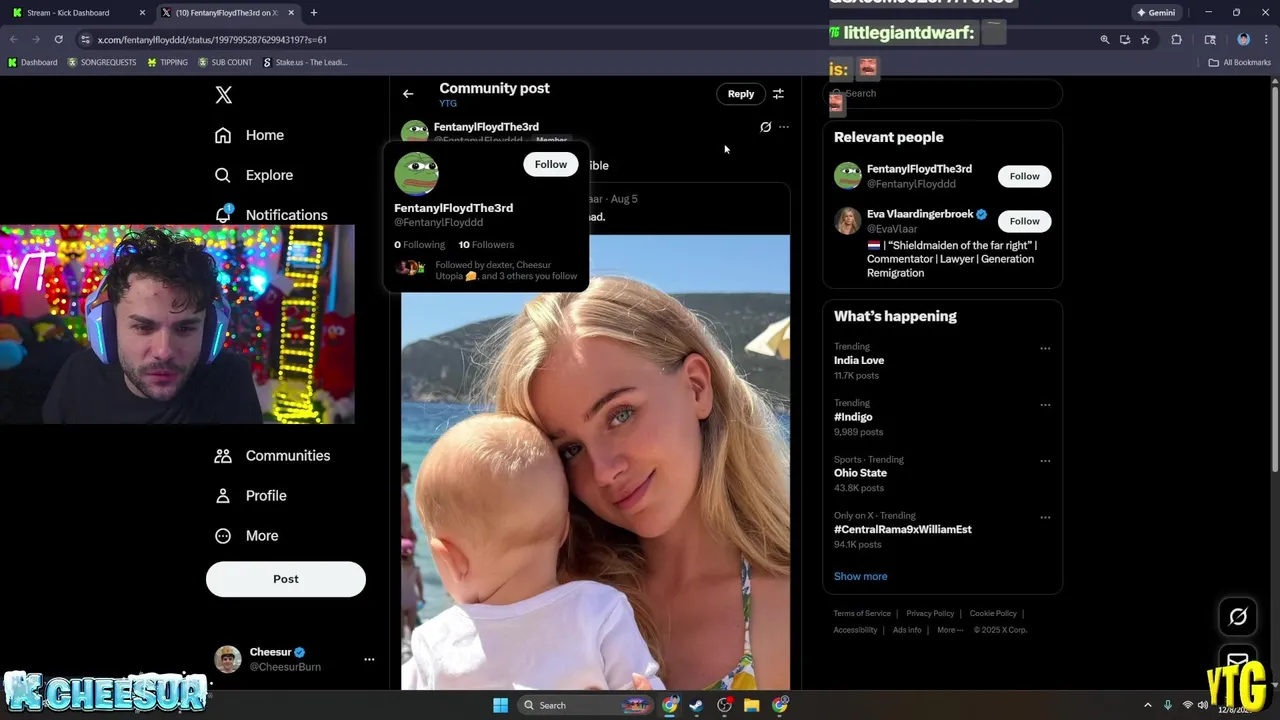Open a new browser tab
This screenshot has width=1280, height=720.
(314, 13)
